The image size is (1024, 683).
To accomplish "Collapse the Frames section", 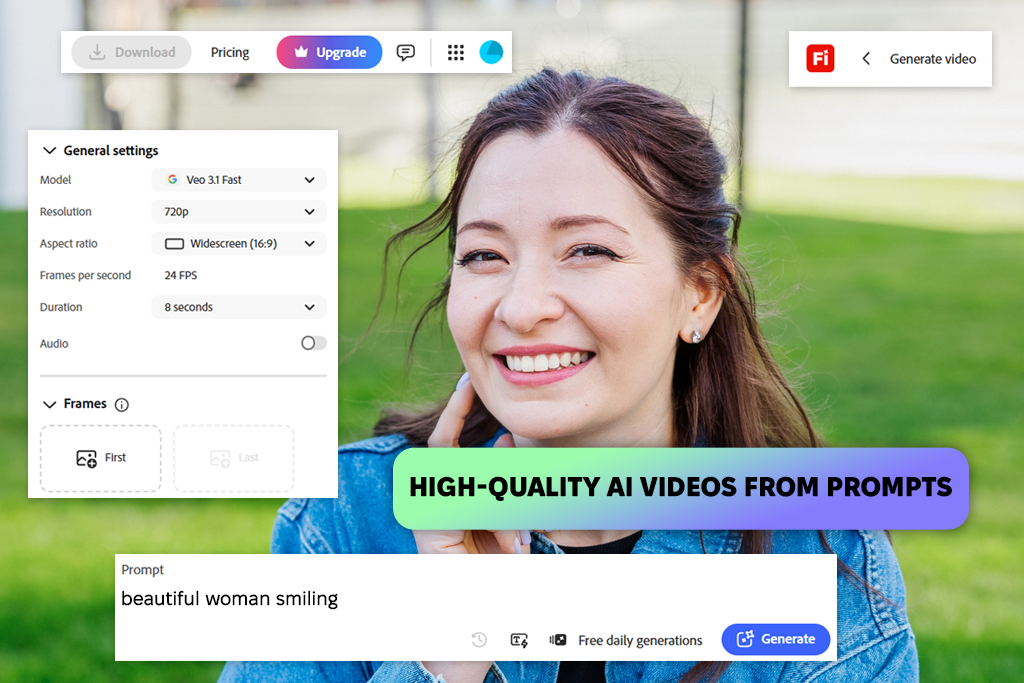I will click(50, 404).
